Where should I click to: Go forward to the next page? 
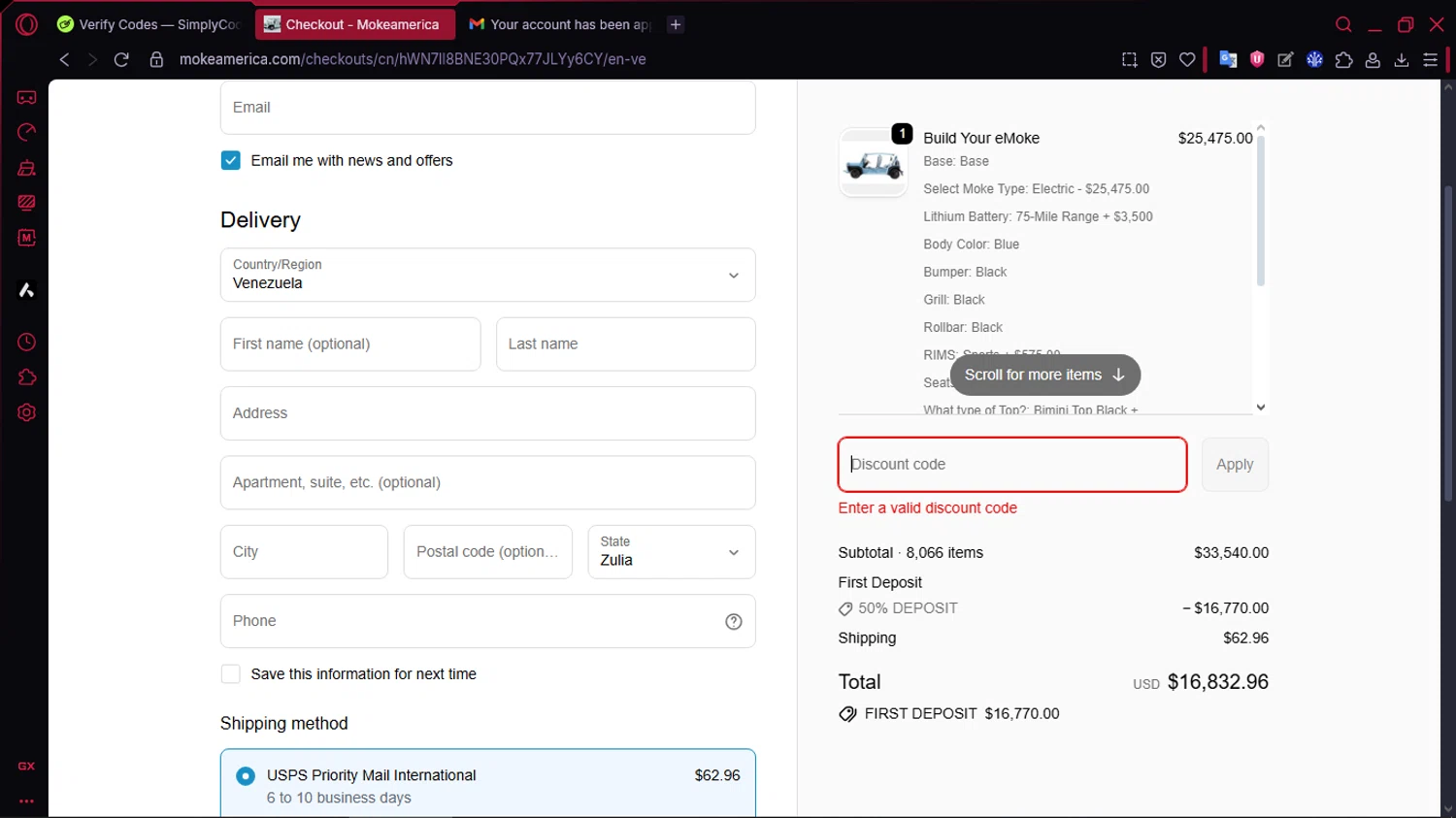click(92, 59)
